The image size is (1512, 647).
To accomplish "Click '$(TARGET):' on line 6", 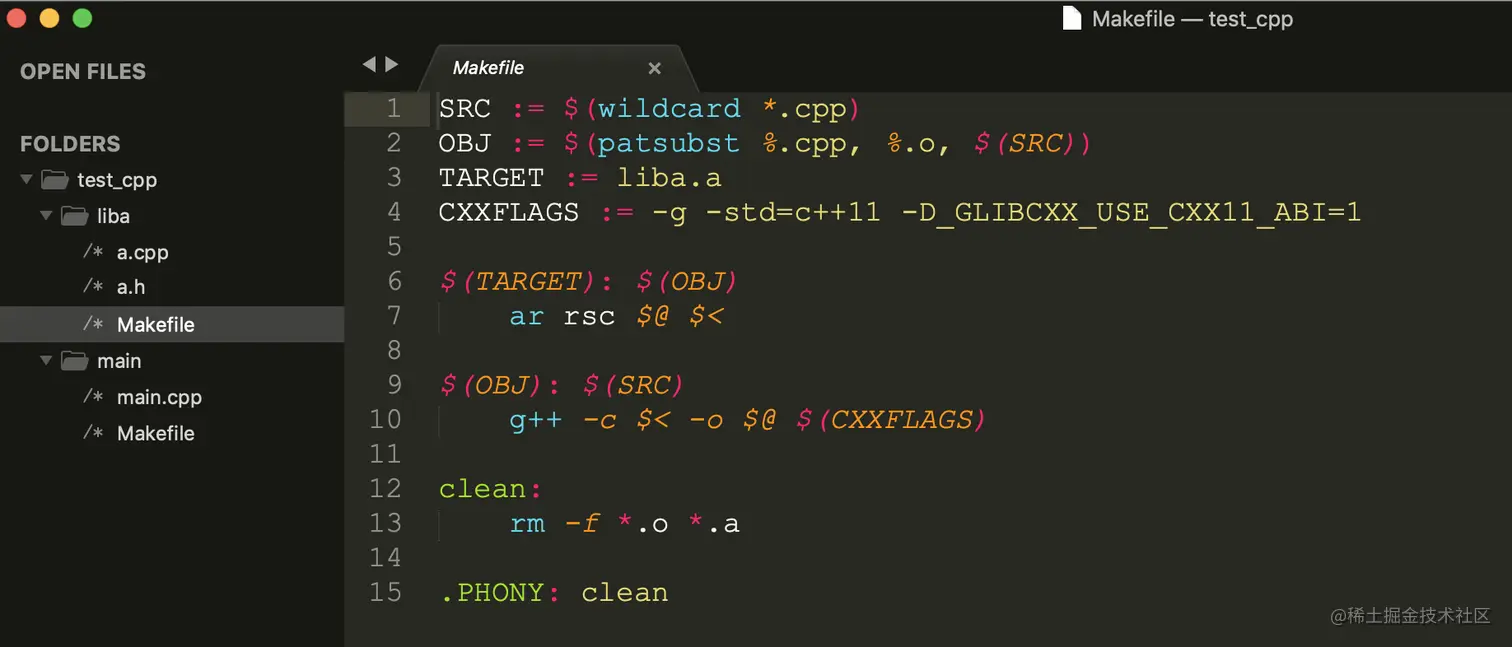I will (x=527, y=281).
